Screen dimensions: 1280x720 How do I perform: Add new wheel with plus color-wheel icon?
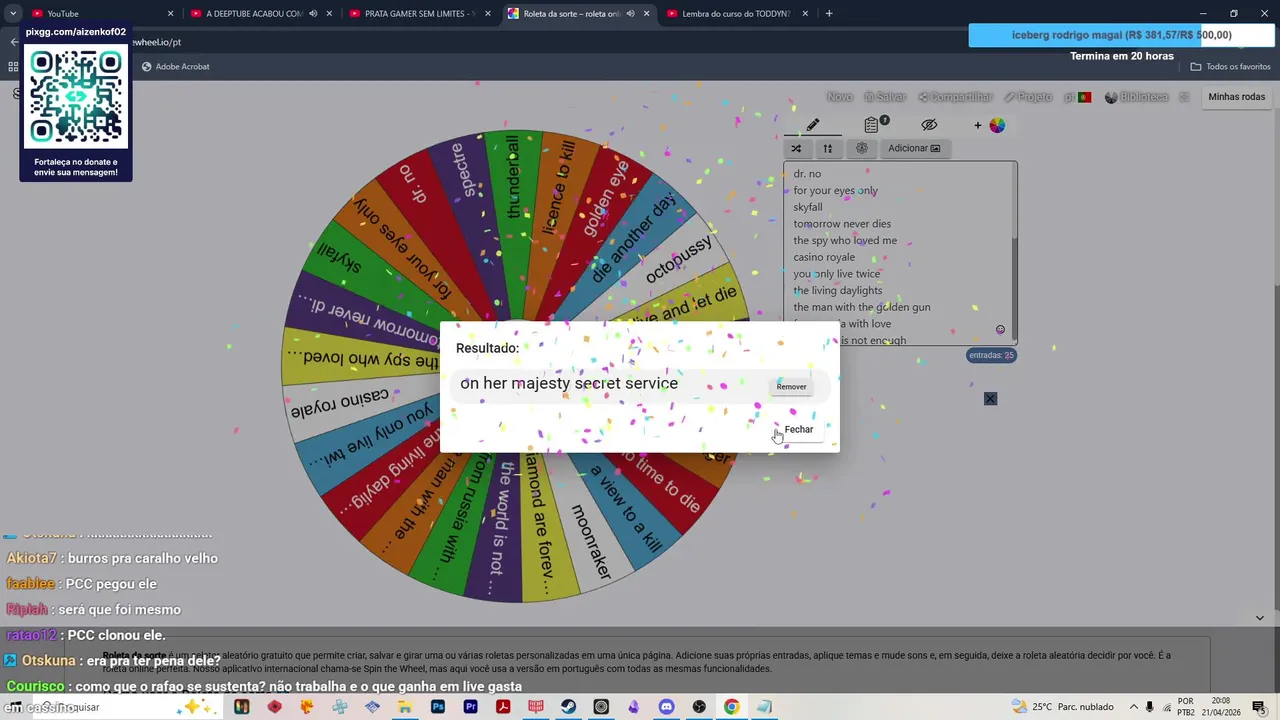990,125
